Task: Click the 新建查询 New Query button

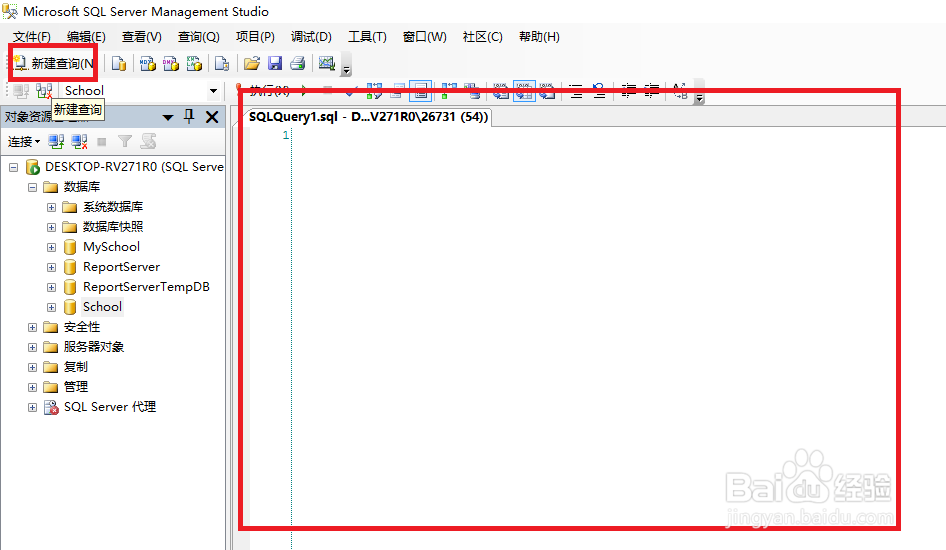Action: pos(54,63)
